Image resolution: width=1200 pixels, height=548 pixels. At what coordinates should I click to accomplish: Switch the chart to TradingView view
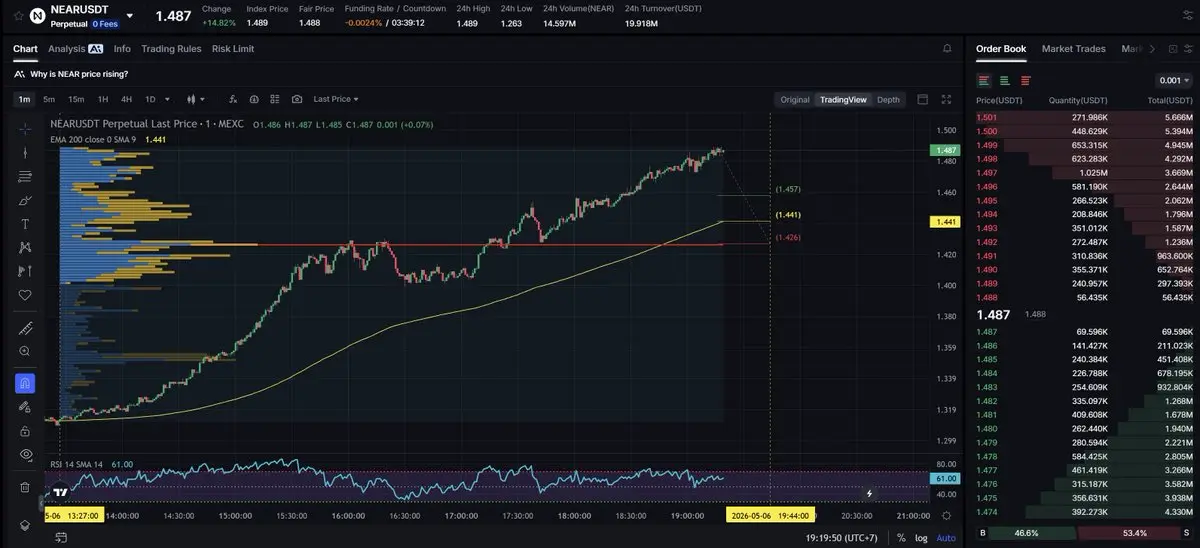(843, 99)
